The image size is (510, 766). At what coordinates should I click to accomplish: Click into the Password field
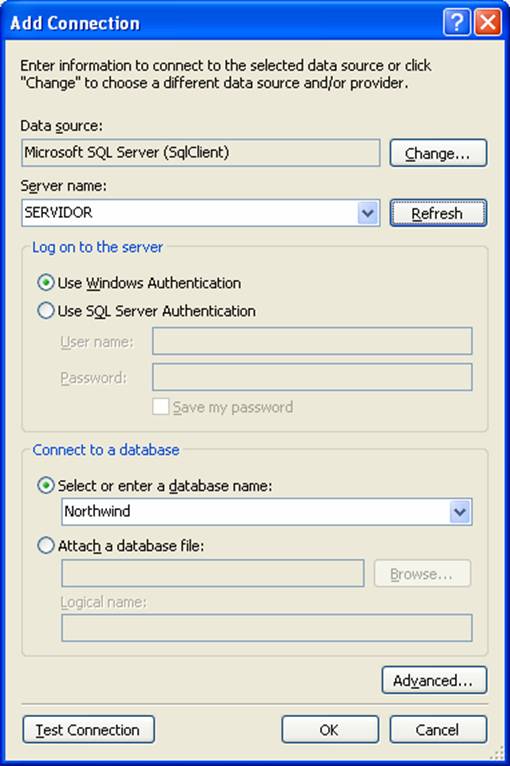[x=312, y=377]
